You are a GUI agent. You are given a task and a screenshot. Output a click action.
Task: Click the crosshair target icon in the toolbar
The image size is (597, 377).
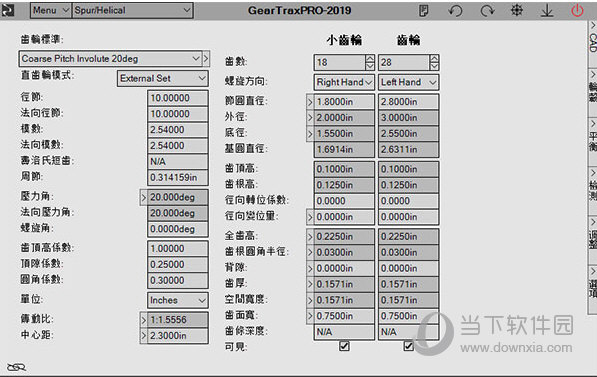pyautogui.click(x=517, y=10)
